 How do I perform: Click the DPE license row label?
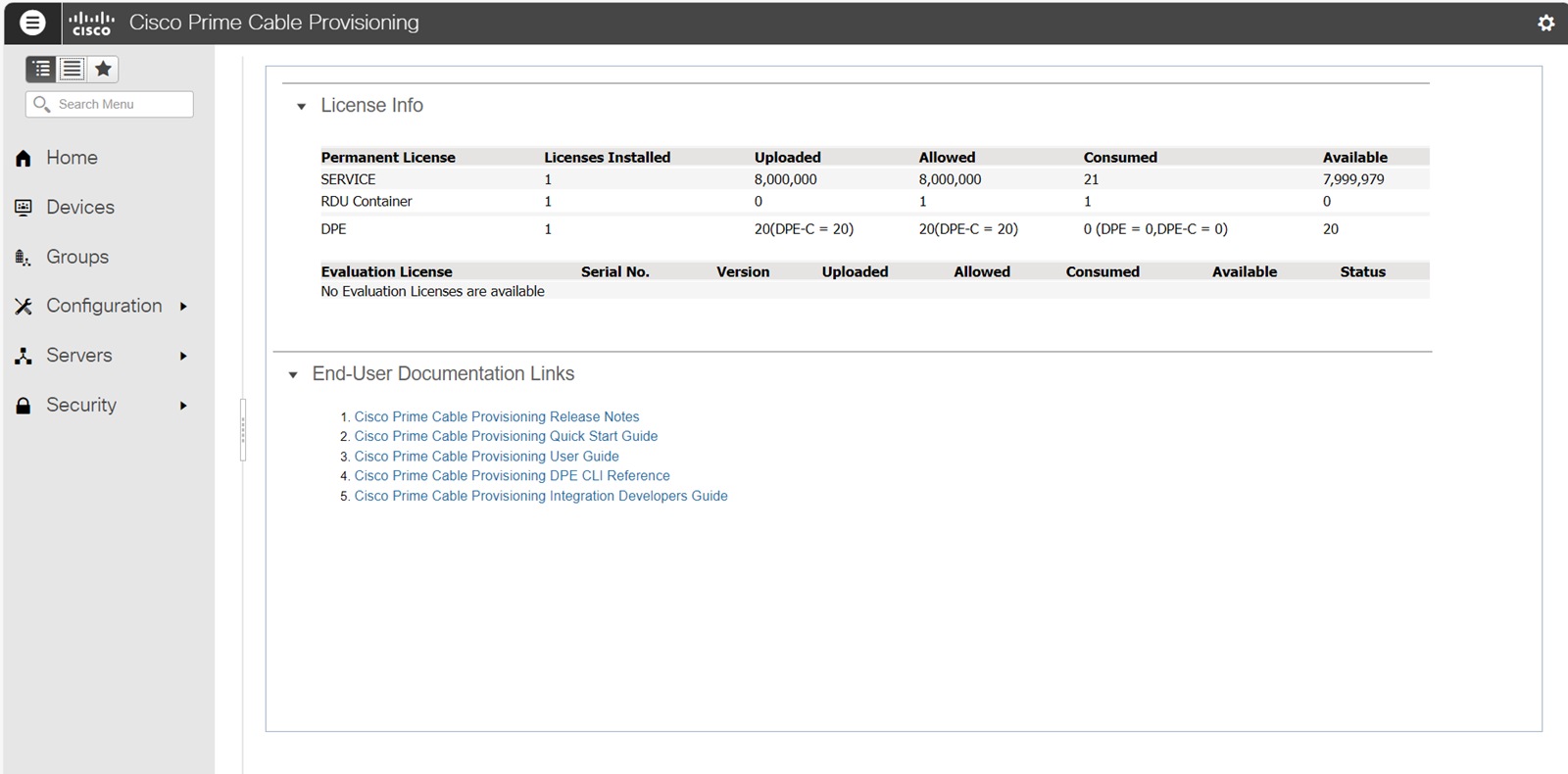333,228
